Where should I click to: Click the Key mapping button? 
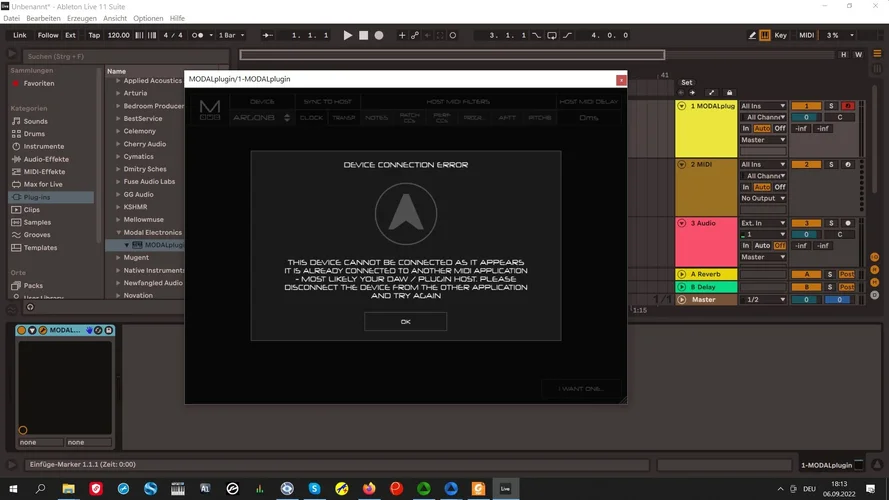[781, 35]
